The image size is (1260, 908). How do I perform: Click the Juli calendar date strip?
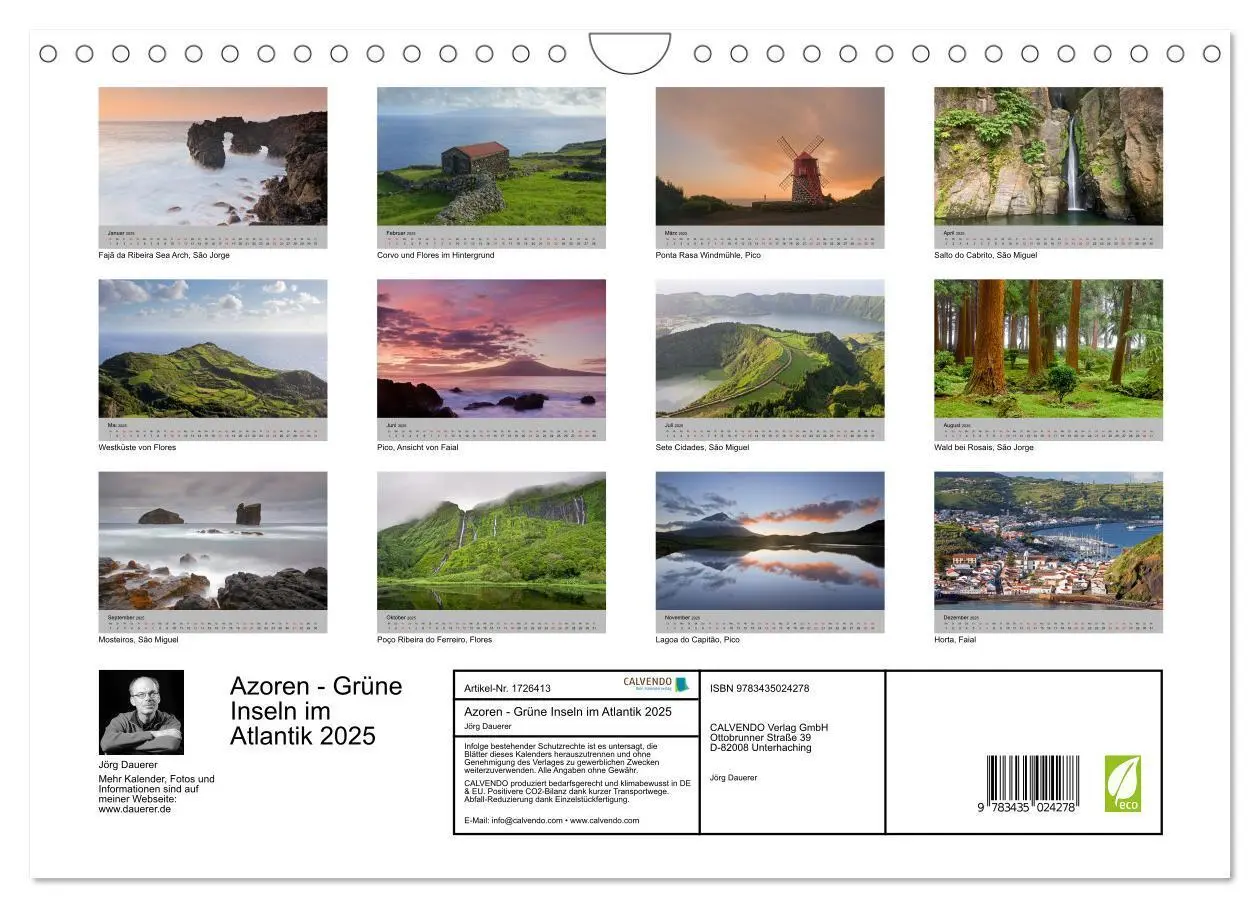770,429
